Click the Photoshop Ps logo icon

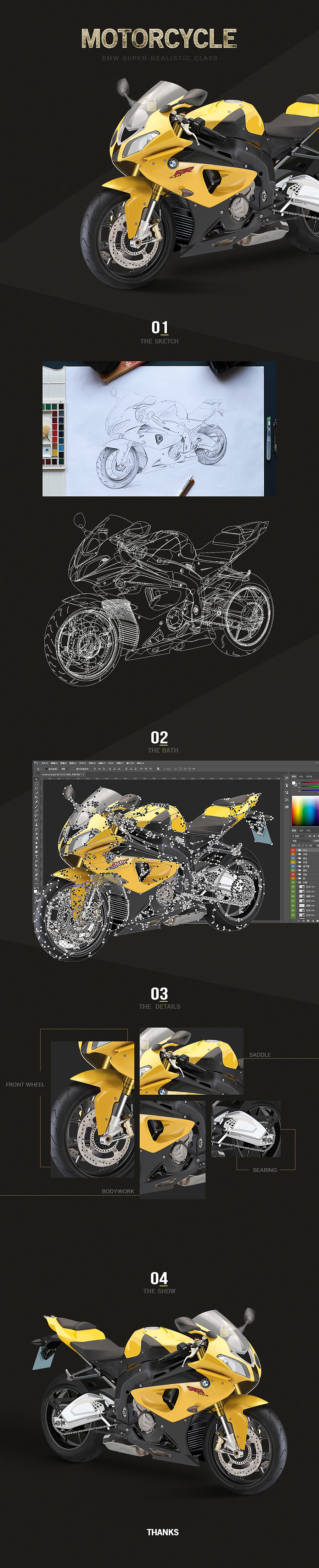pyautogui.click(x=37, y=763)
